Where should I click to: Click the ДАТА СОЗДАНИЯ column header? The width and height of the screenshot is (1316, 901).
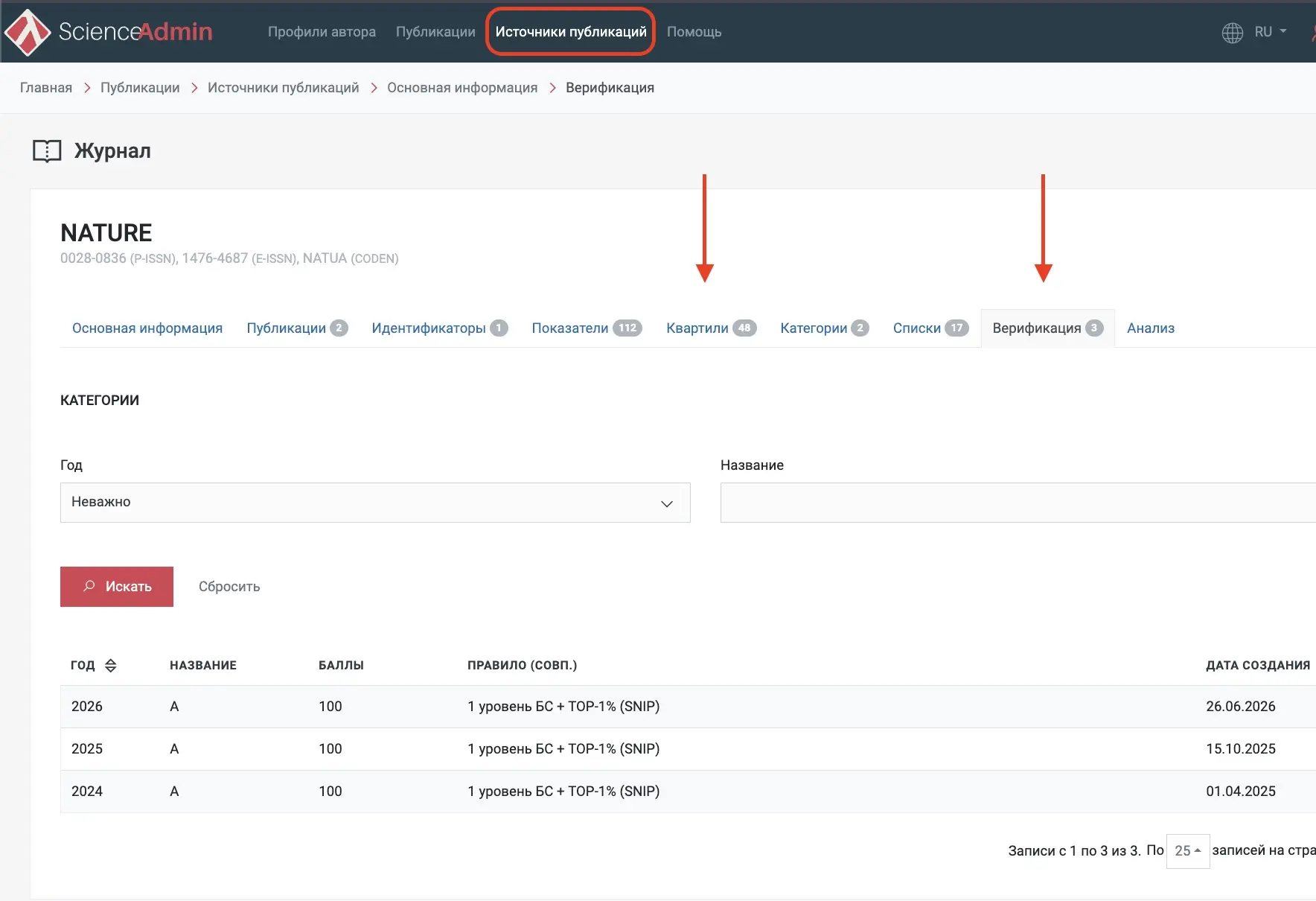point(1258,665)
